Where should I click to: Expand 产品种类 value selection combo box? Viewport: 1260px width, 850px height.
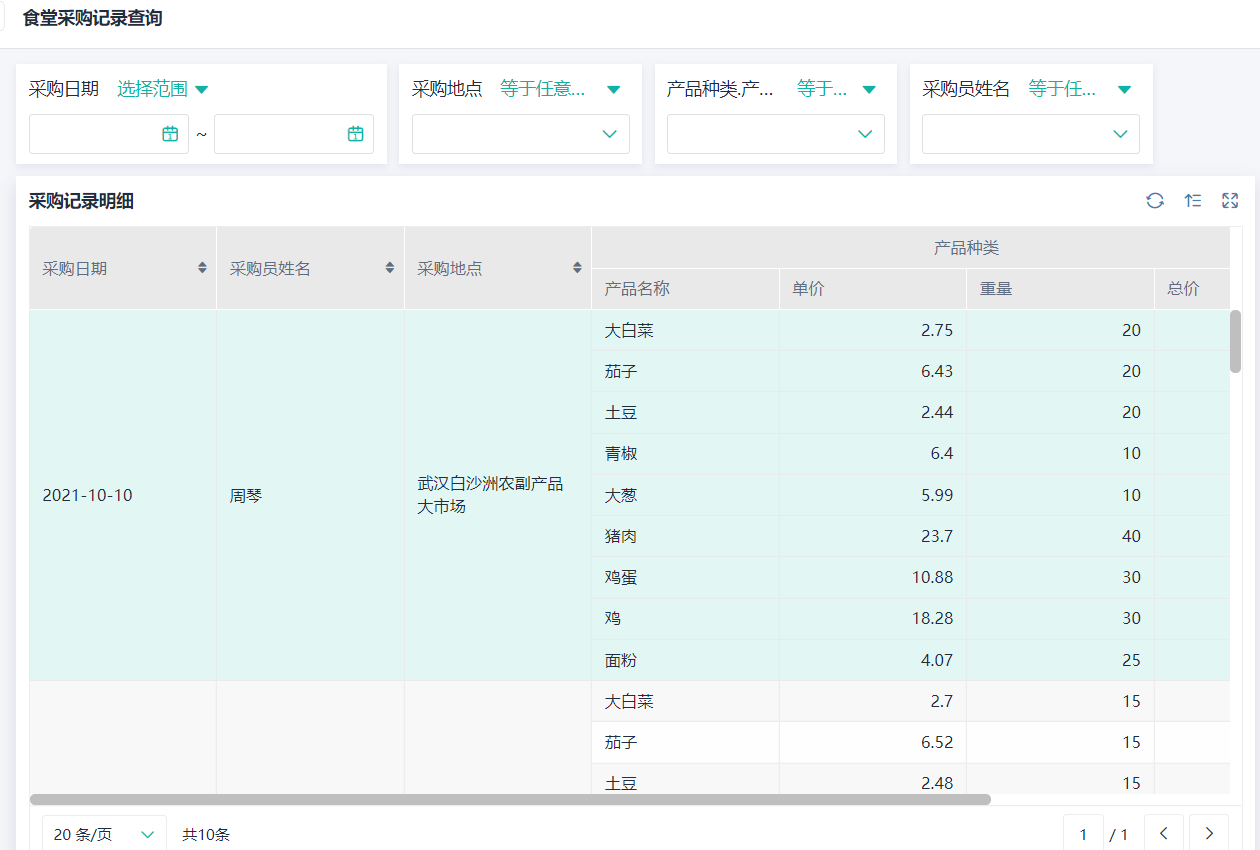(x=776, y=134)
